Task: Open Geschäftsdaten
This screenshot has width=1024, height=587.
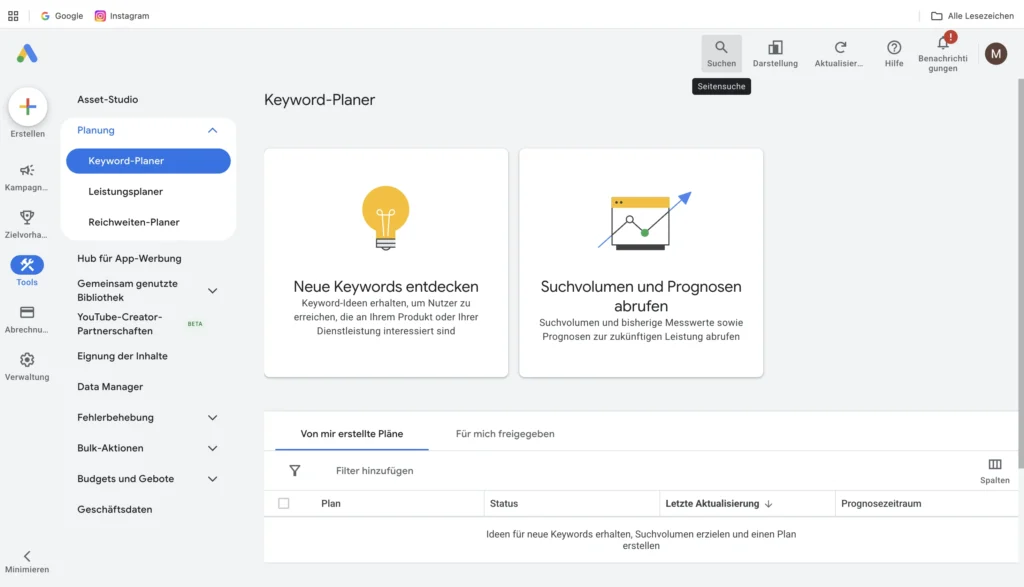Action: click(x=114, y=509)
